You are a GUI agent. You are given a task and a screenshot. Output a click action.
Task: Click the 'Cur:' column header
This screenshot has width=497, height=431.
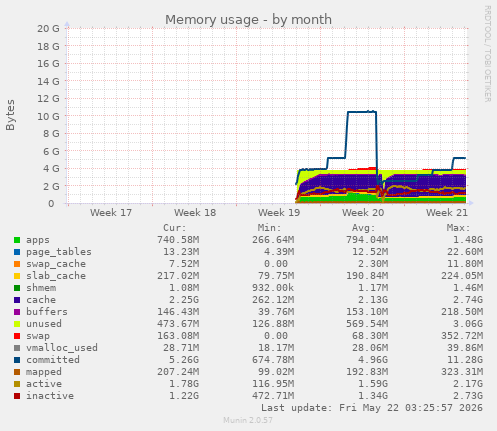175,228
